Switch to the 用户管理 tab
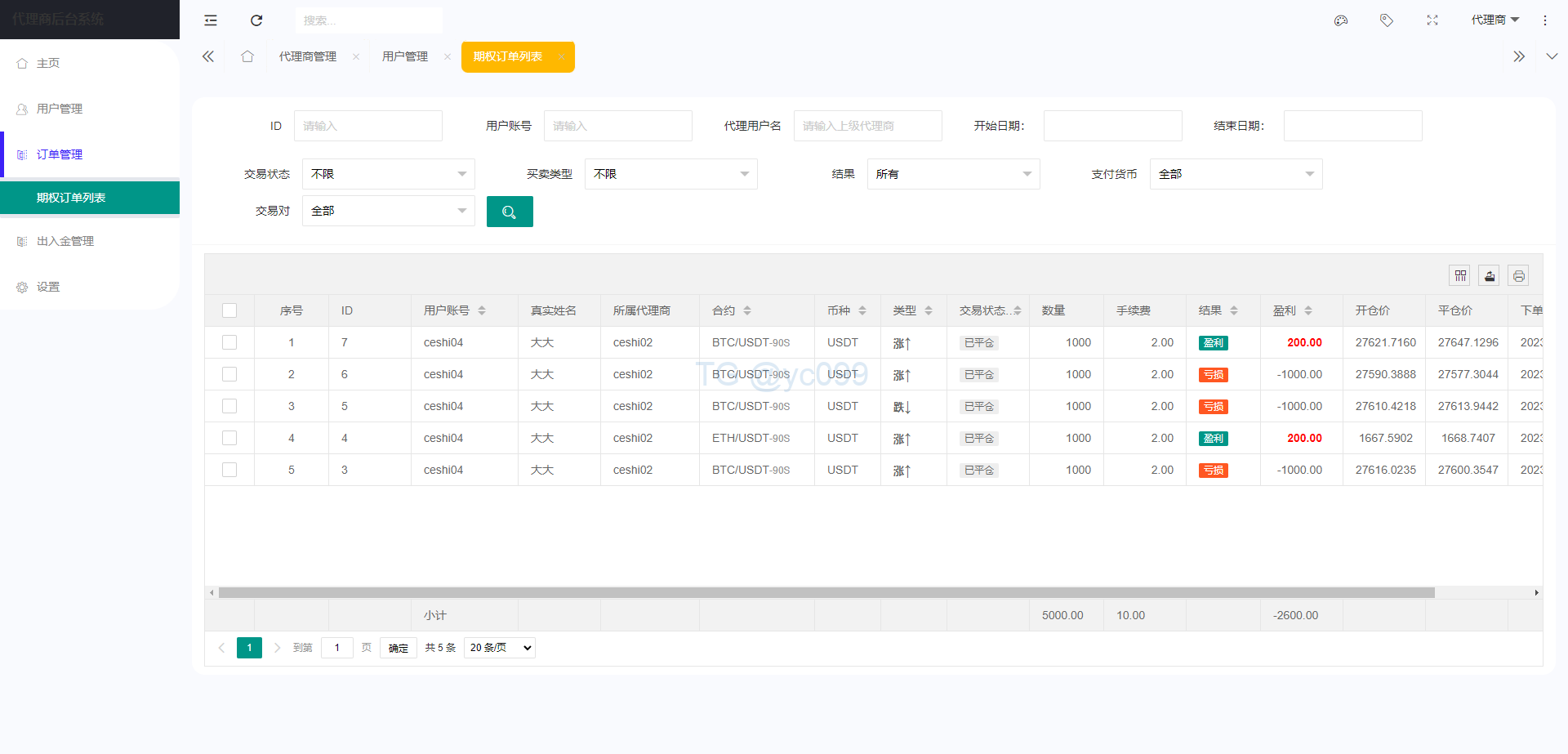The height and width of the screenshot is (754, 1568). [x=405, y=56]
